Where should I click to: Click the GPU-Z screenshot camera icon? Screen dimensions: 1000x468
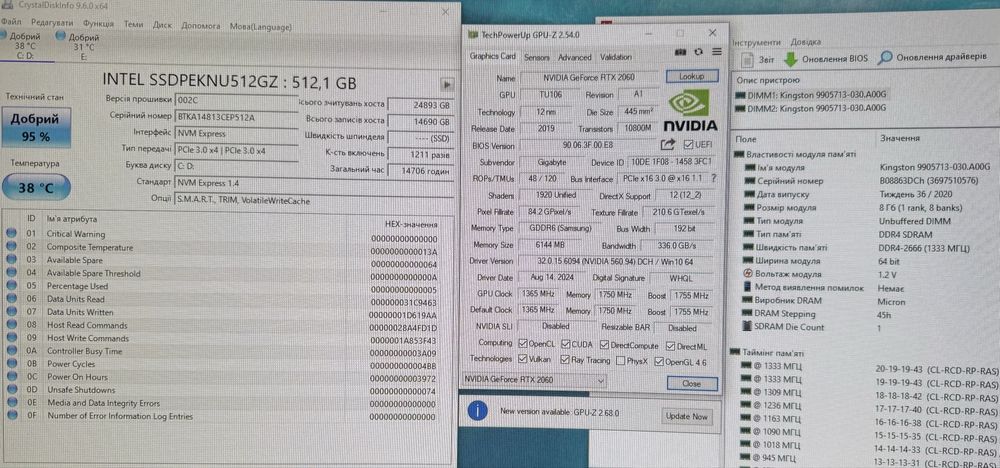point(680,52)
